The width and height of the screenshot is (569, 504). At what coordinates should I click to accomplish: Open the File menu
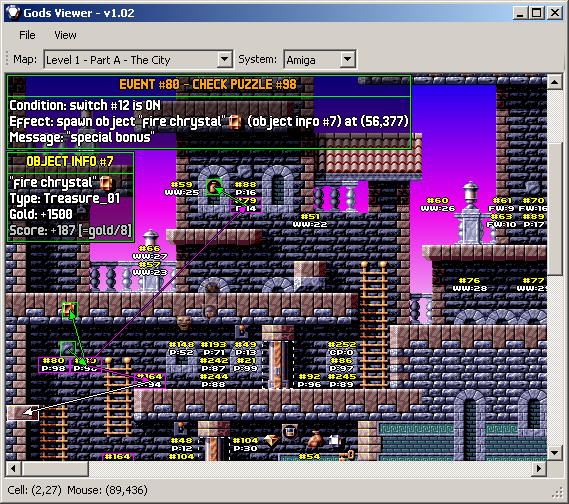click(x=27, y=35)
